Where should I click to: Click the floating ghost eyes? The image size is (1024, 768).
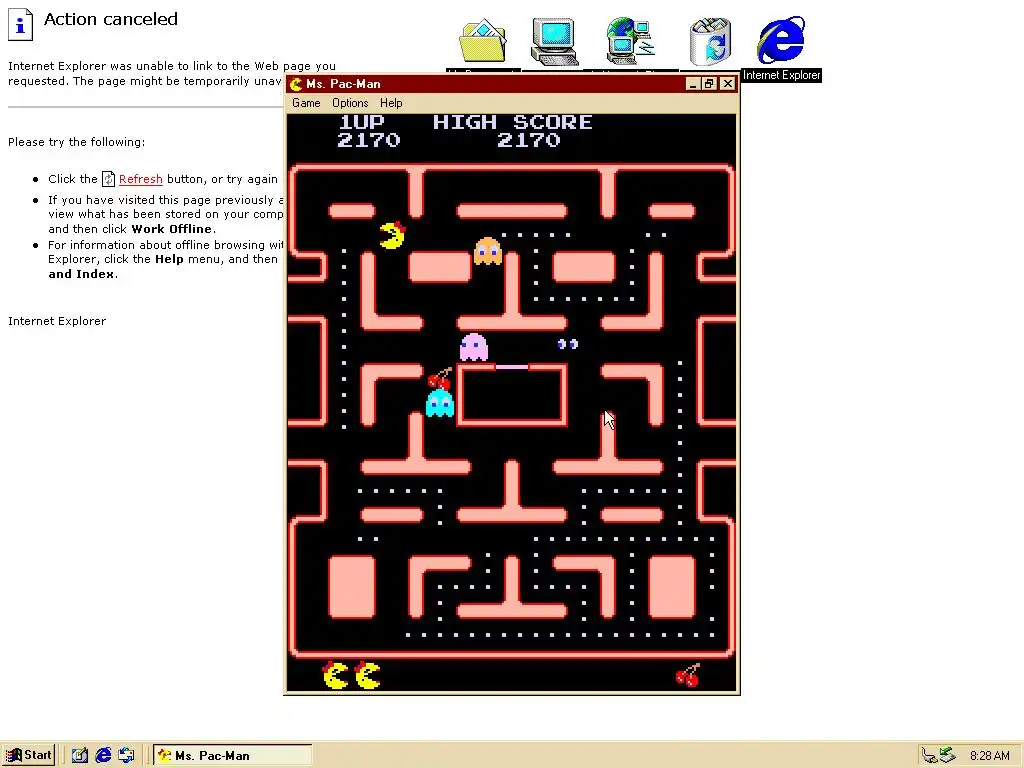point(568,344)
